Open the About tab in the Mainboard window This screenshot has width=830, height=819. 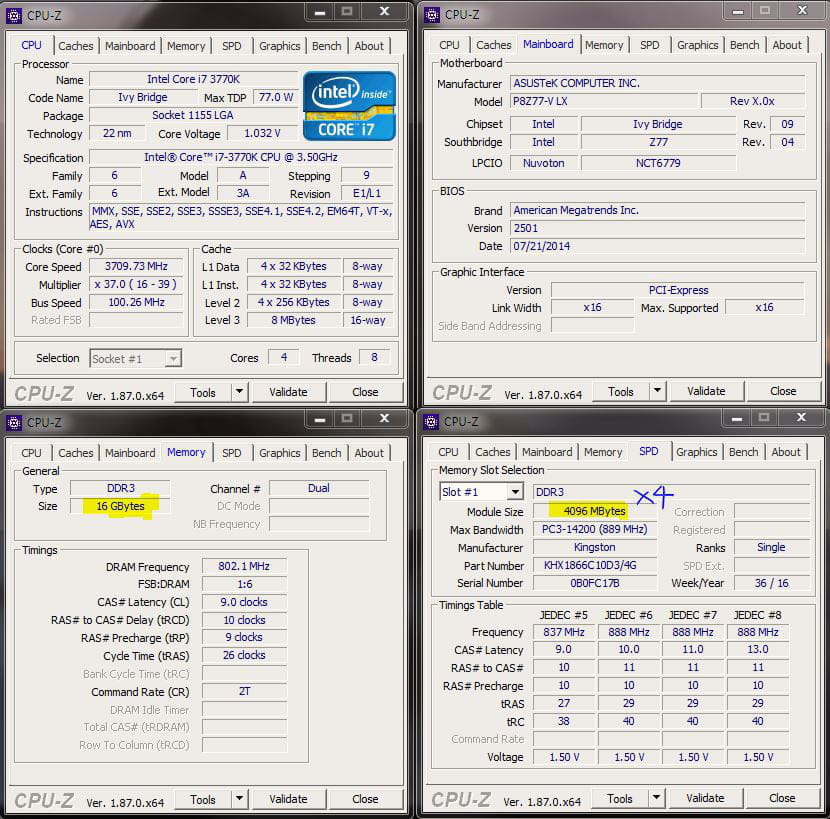click(787, 45)
